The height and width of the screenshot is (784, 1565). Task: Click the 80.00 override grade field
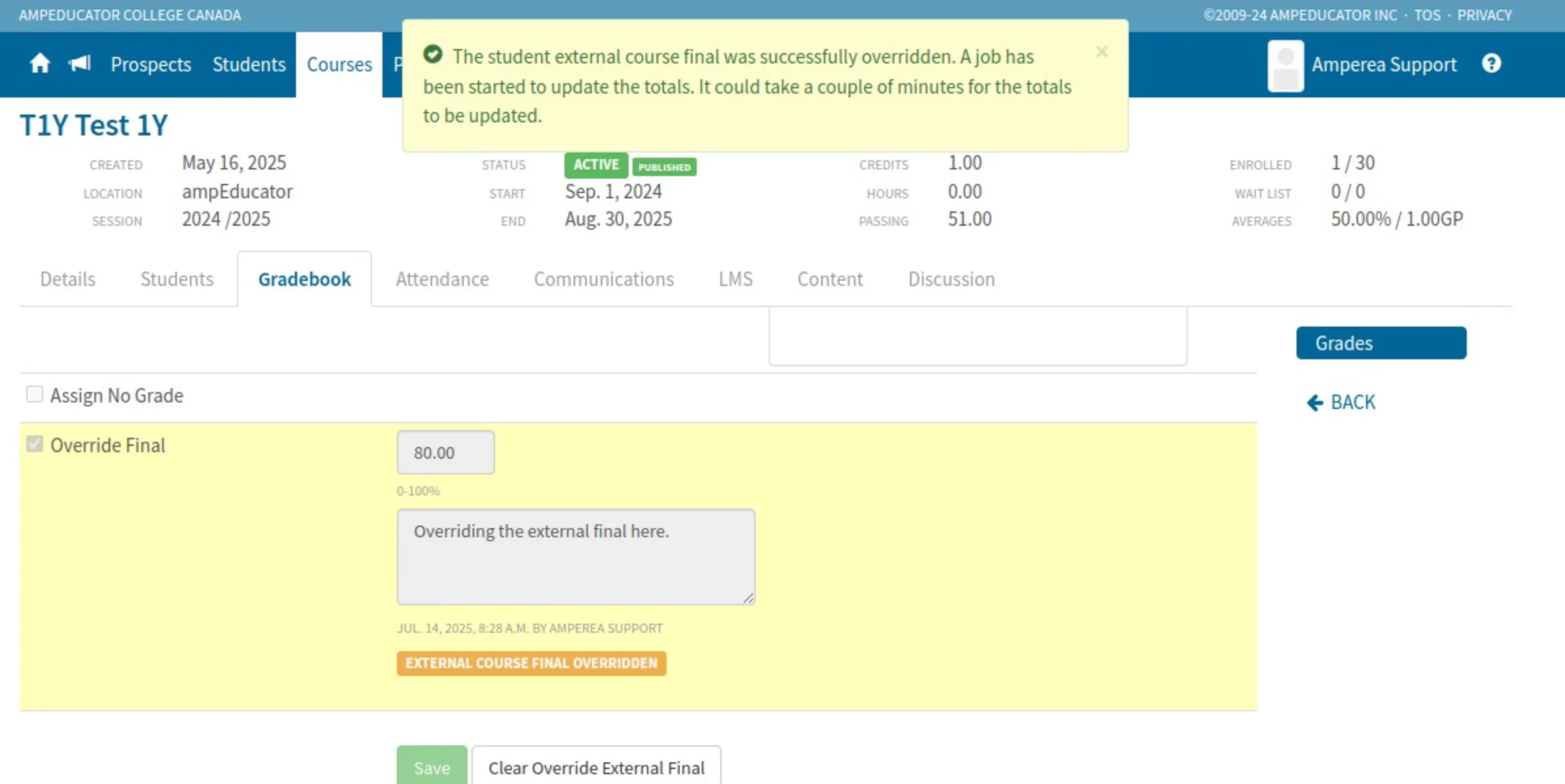pyautogui.click(x=445, y=452)
